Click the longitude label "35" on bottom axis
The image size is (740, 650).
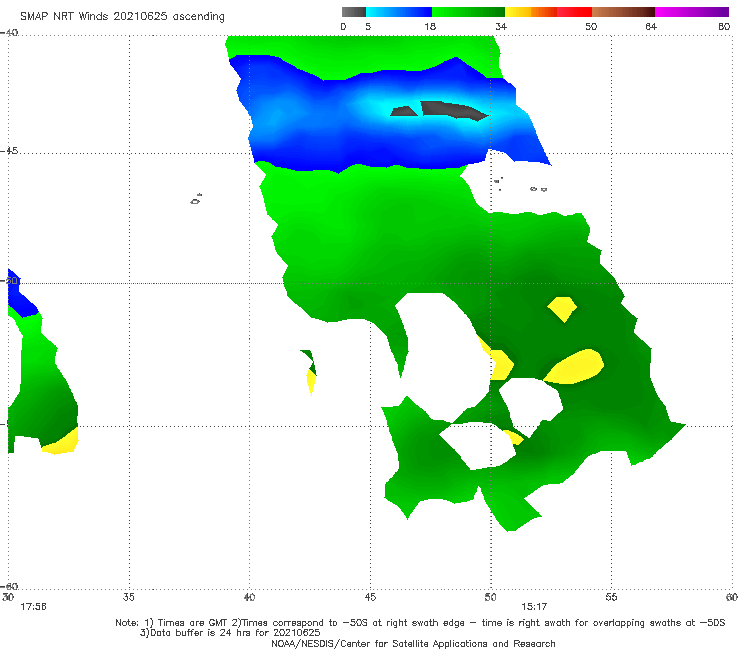(129, 597)
